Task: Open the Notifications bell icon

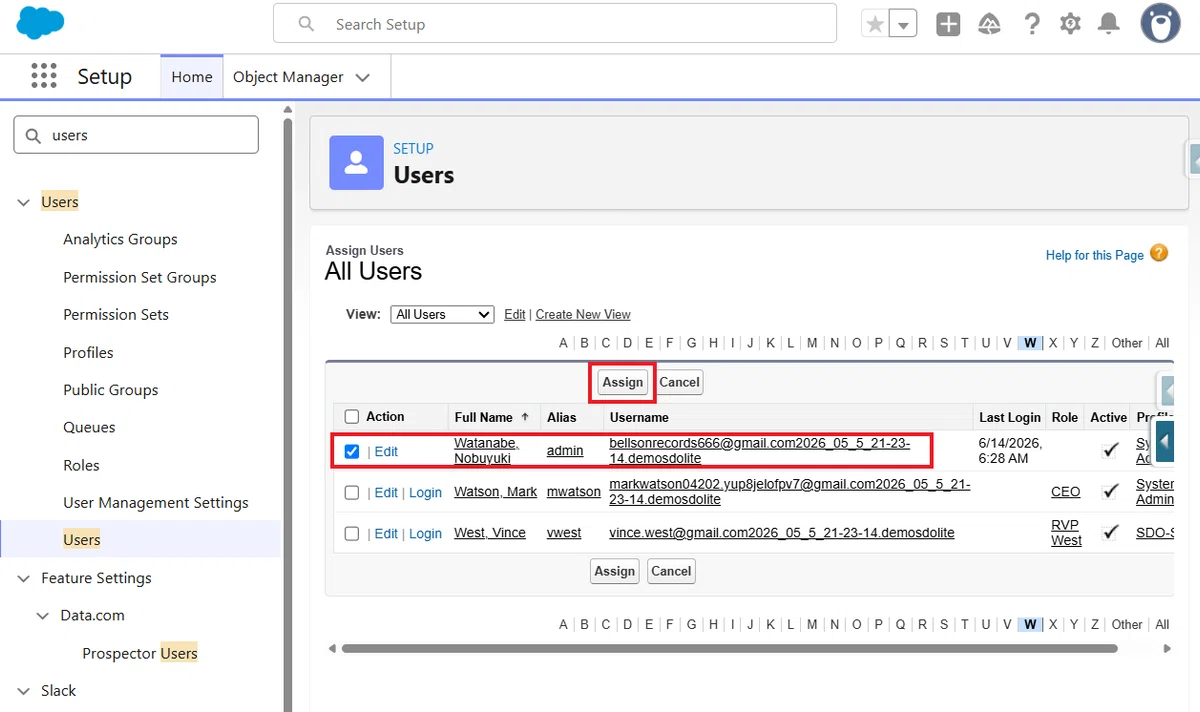Action: 1108,24
